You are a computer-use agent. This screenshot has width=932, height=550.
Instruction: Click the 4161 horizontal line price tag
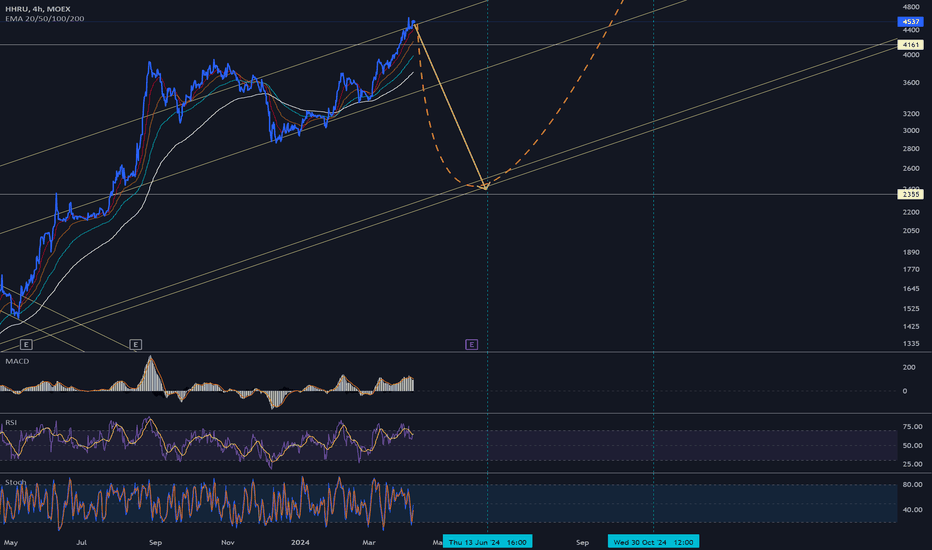[910, 45]
